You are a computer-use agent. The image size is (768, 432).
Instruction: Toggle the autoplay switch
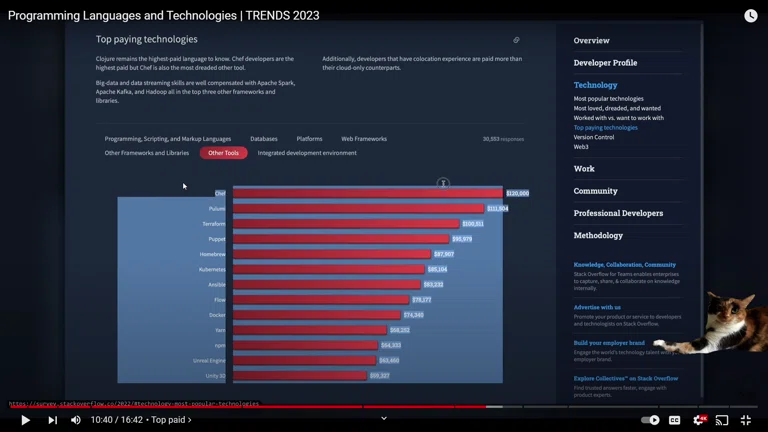650,420
